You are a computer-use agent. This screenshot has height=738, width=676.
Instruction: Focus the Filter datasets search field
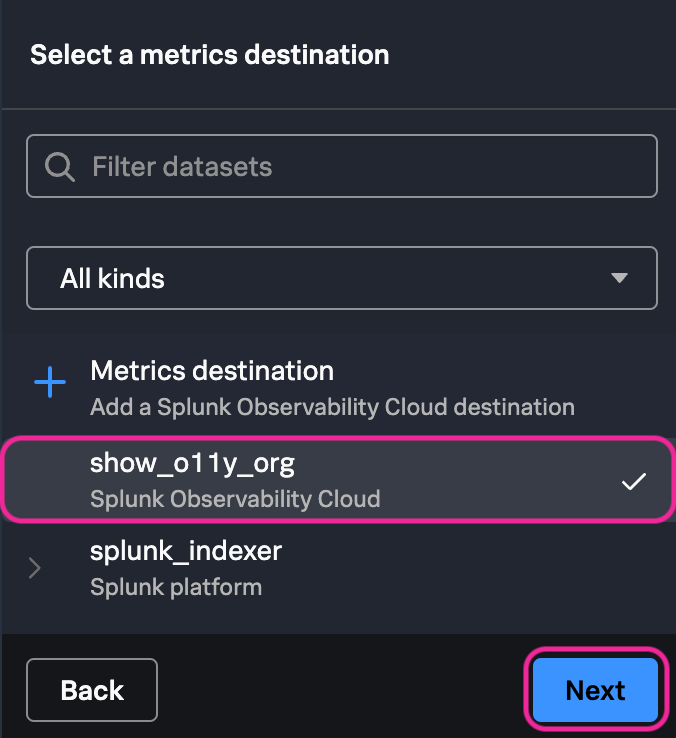click(360, 166)
